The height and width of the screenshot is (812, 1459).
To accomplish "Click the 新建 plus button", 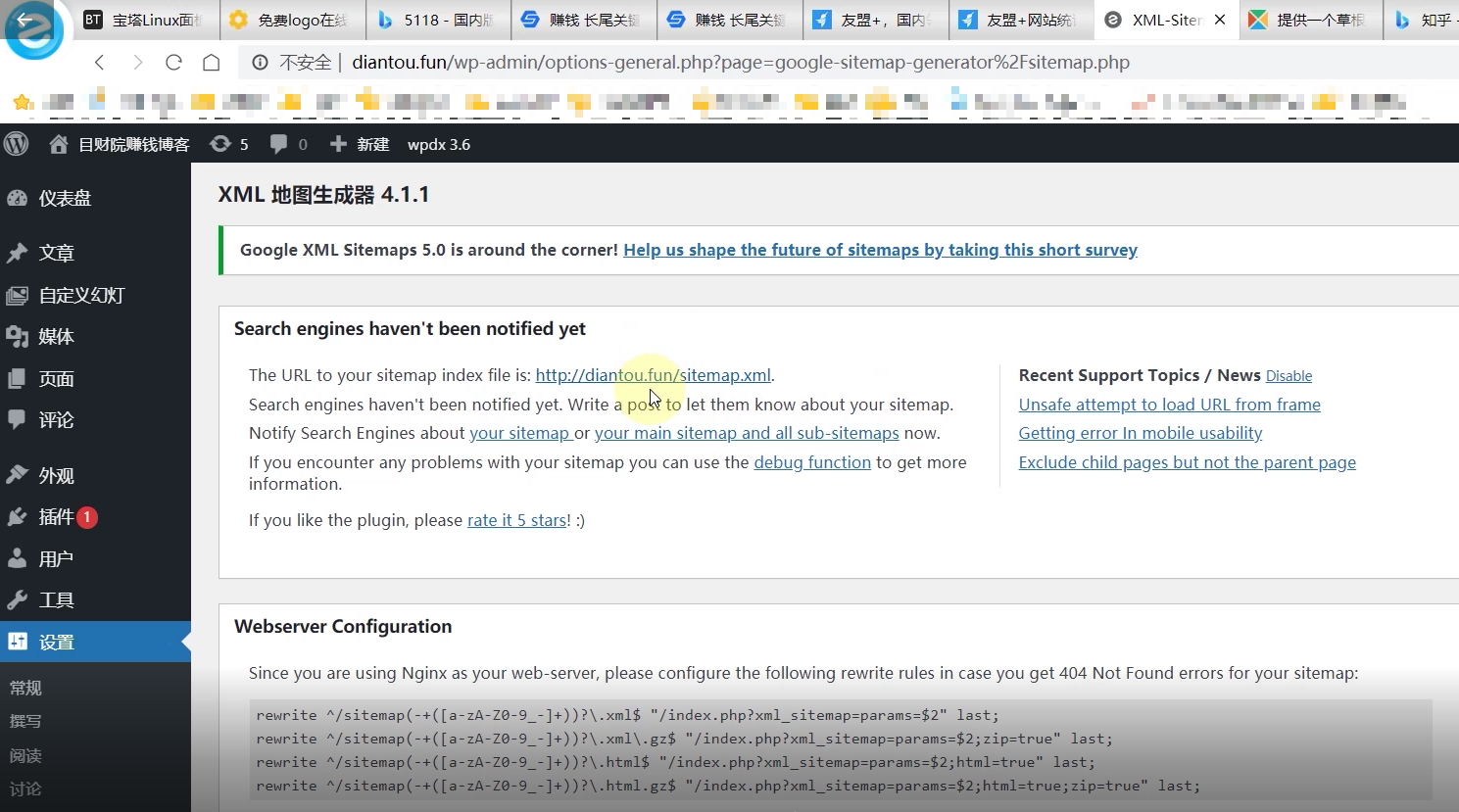I will [360, 144].
